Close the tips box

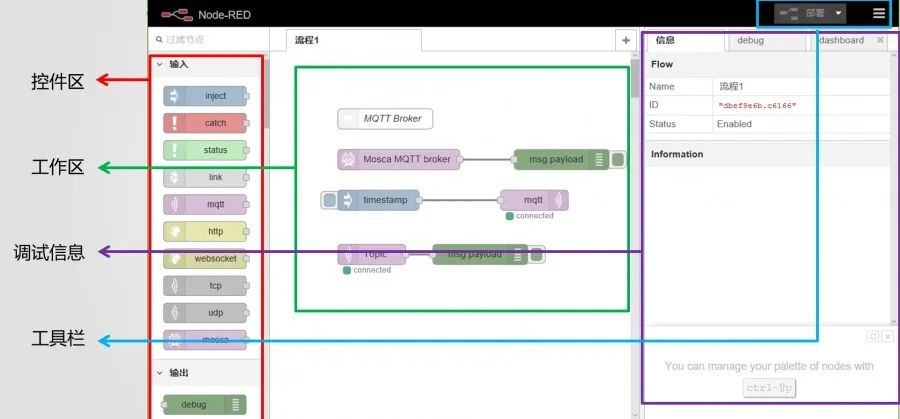[887, 337]
